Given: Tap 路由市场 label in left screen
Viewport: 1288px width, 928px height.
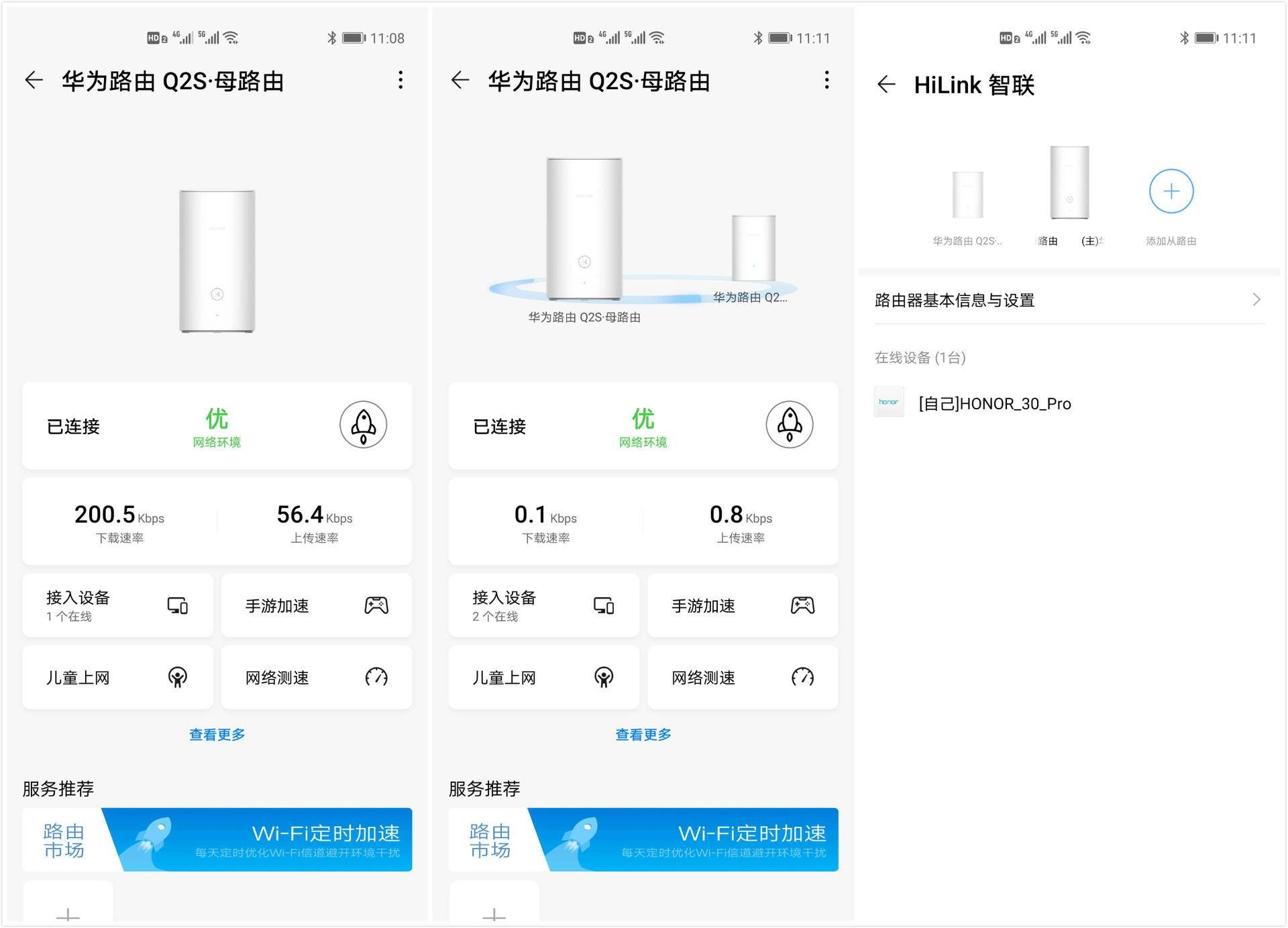Looking at the screenshot, I should point(64,840).
